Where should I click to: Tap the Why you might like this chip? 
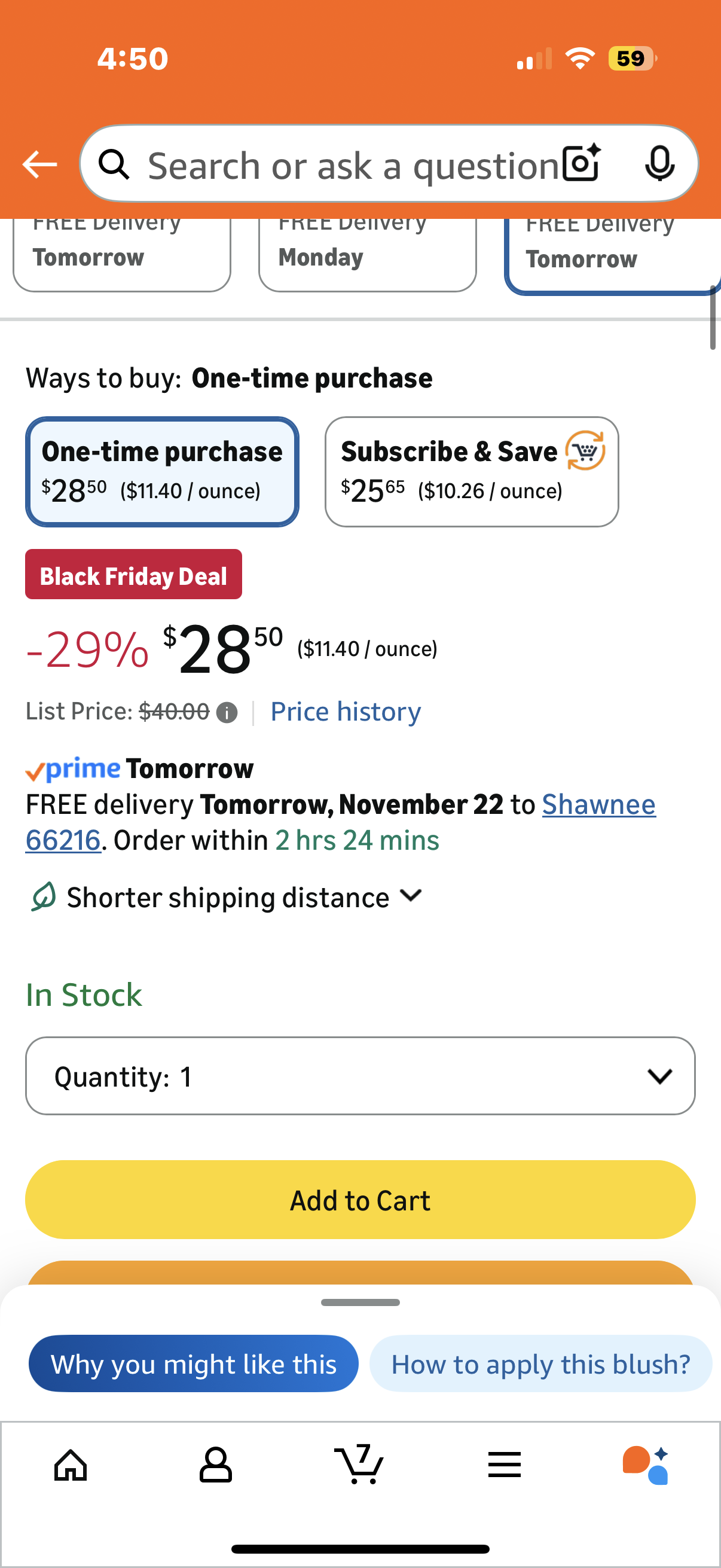tap(194, 1363)
